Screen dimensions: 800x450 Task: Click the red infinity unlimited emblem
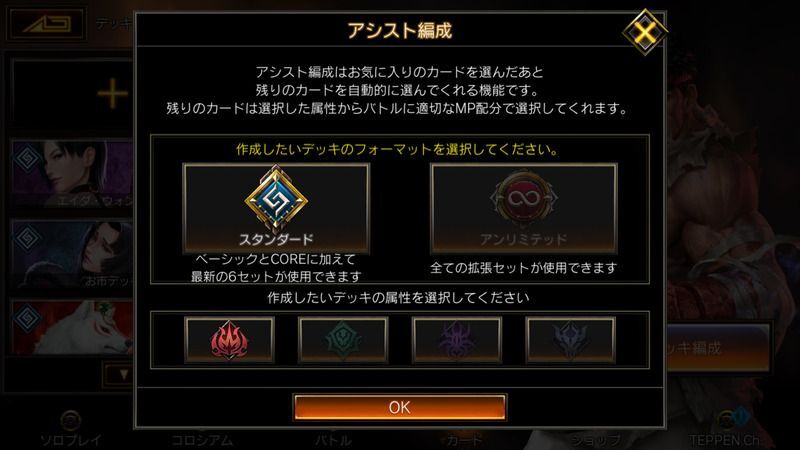pyautogui.click(x=523, y=198)
